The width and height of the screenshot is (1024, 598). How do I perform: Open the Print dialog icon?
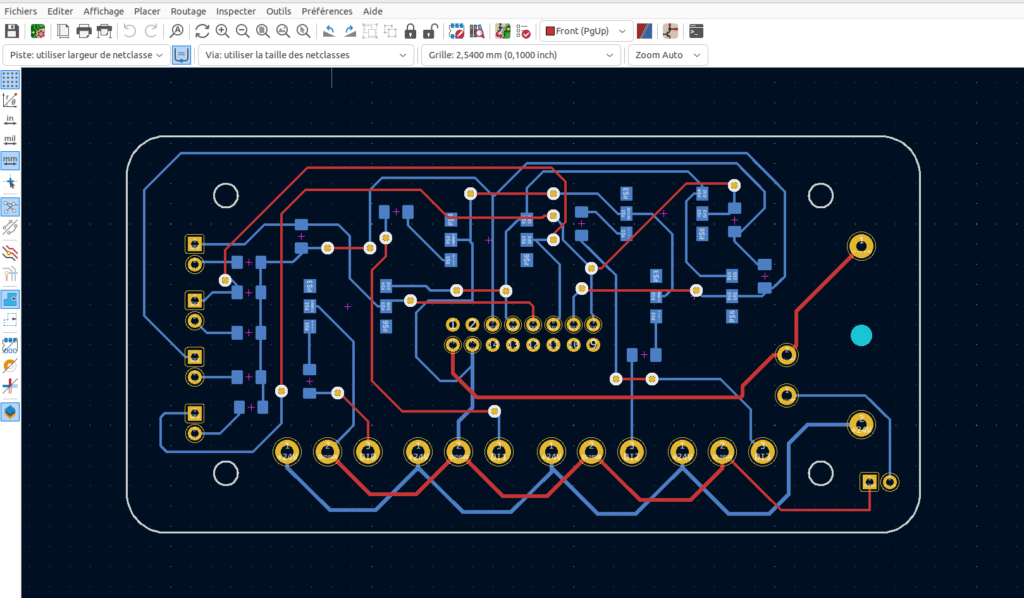85,31
